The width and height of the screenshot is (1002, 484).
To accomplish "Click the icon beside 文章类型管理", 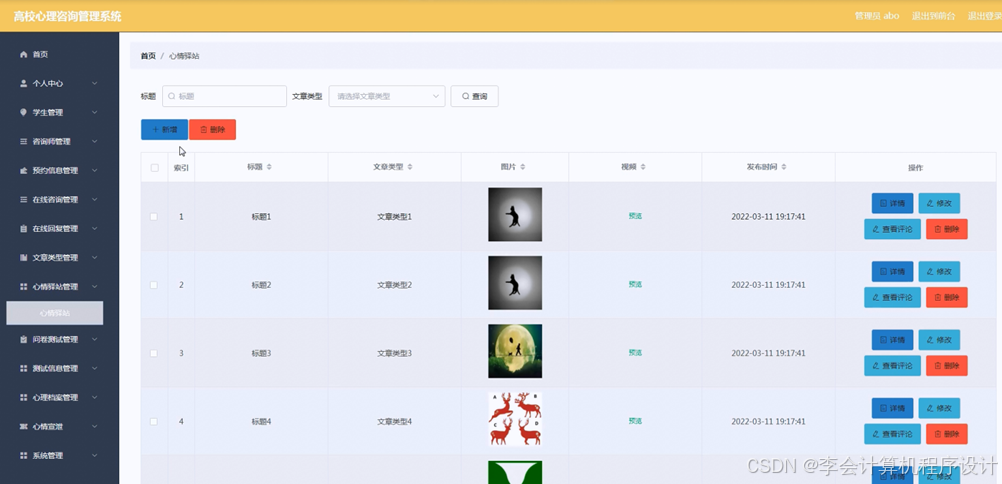I will pyautogui.click(x=24, y=258).
